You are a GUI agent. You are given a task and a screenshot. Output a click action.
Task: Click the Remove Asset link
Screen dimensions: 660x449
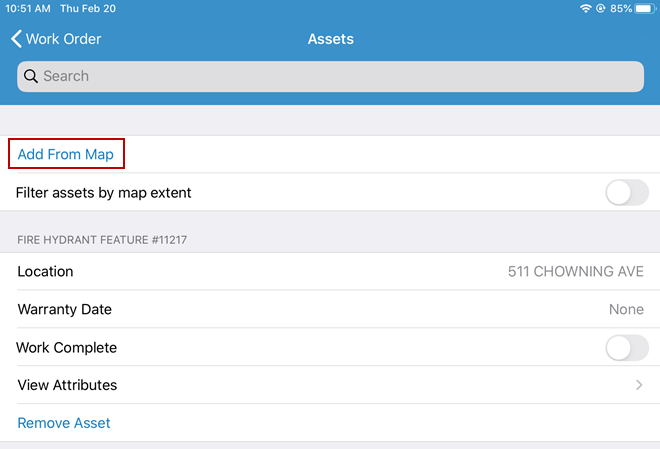tap(64, 423)
